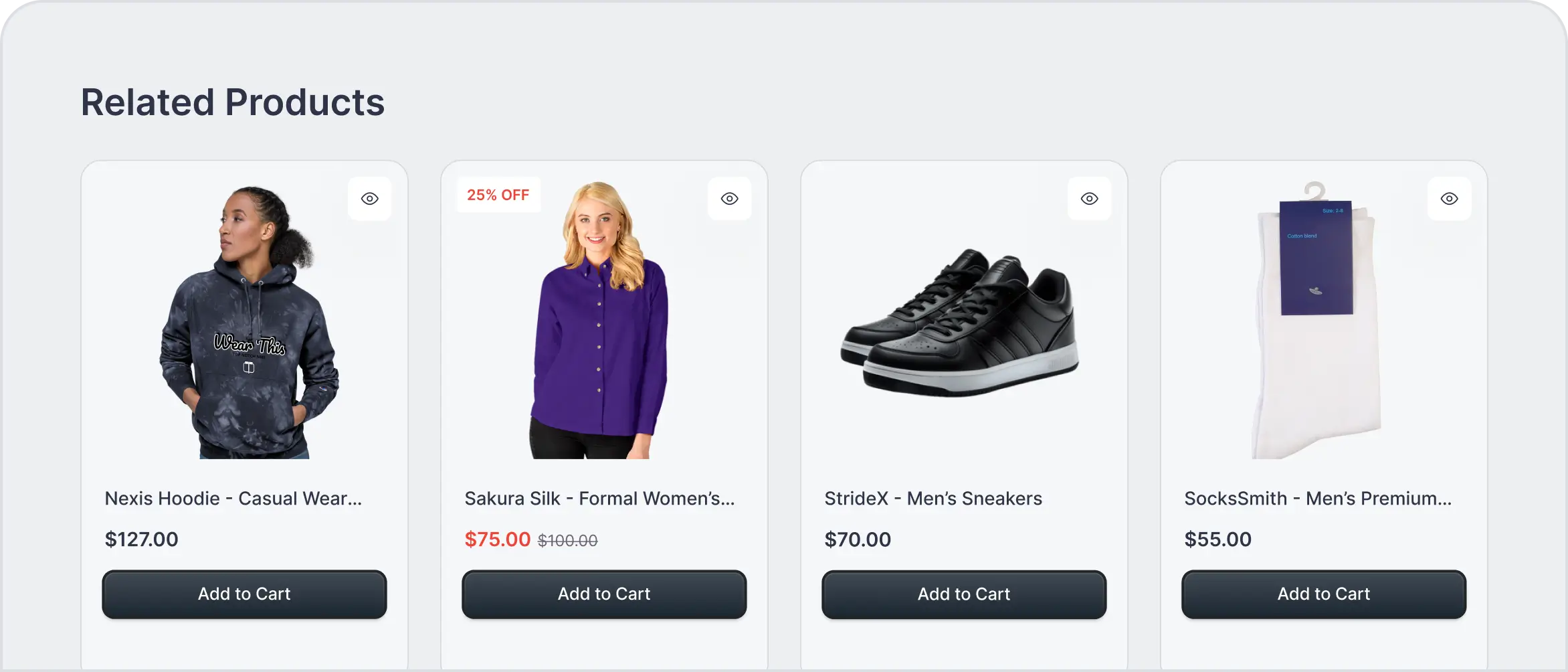The image size is (1568, 672).
Task: Preview SocksSmith socks via eye icon
Action: point(1449,199)
